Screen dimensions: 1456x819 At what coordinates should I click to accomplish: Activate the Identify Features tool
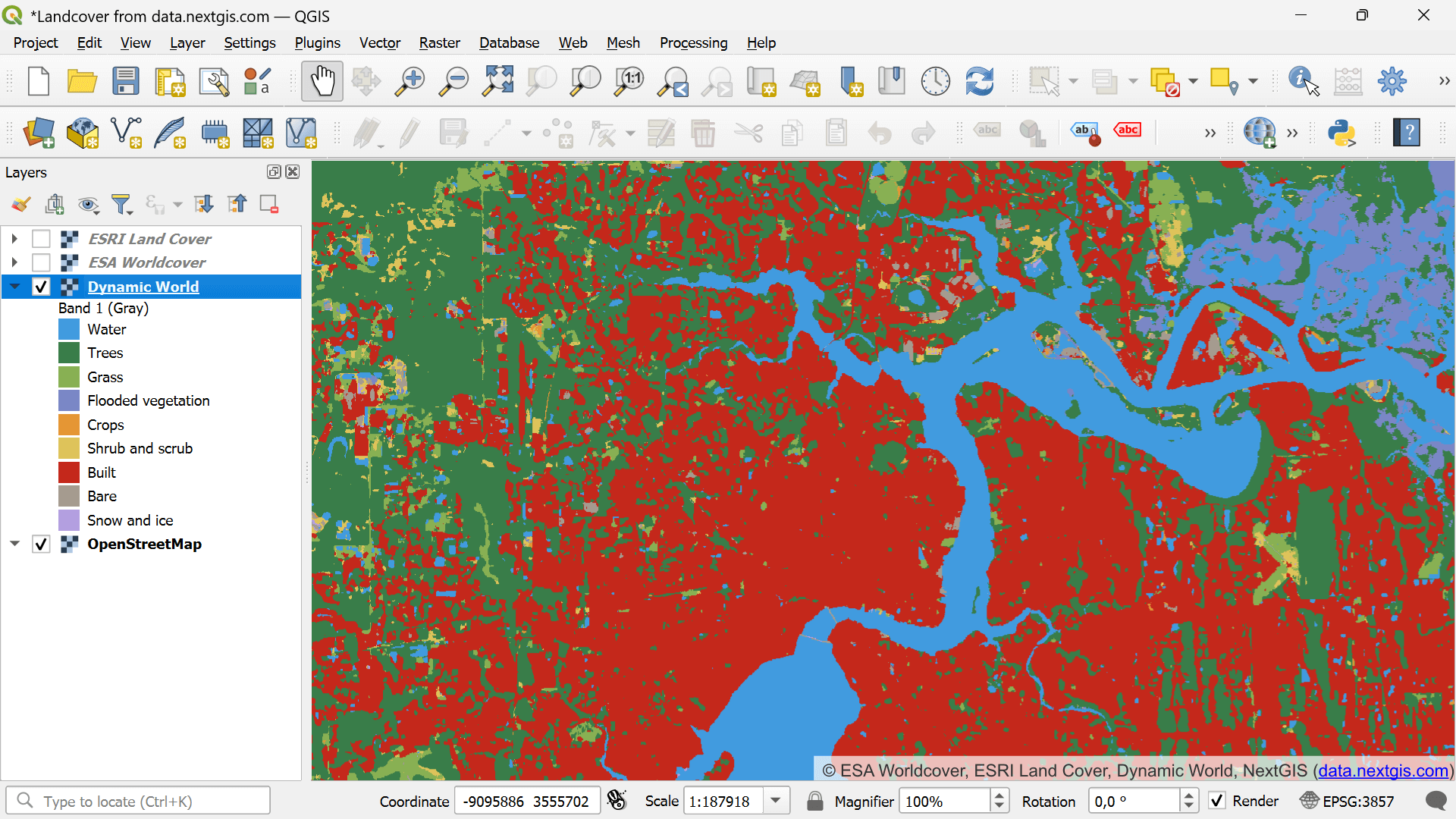click(x=1304, y=81)
